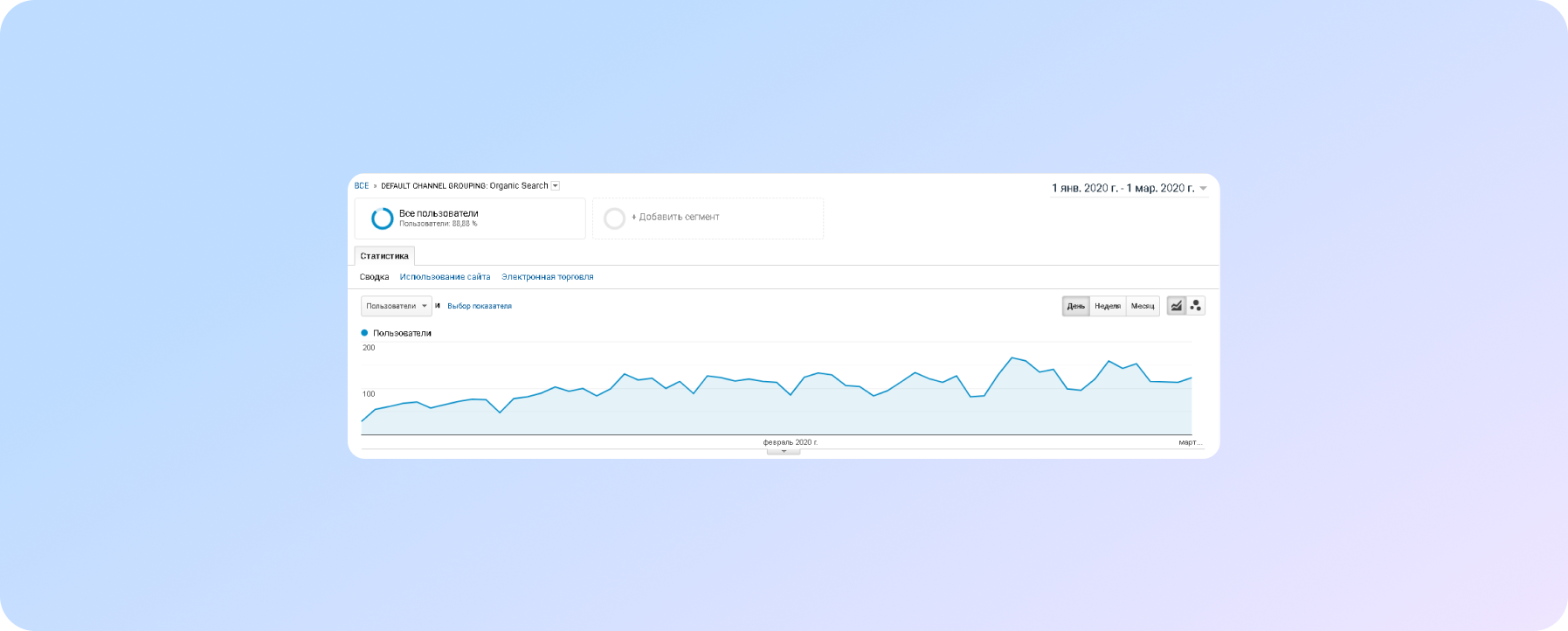Switch to the line chart view icon
The width and height of the screenshot is (1568, 631).
pos(1177,306)
